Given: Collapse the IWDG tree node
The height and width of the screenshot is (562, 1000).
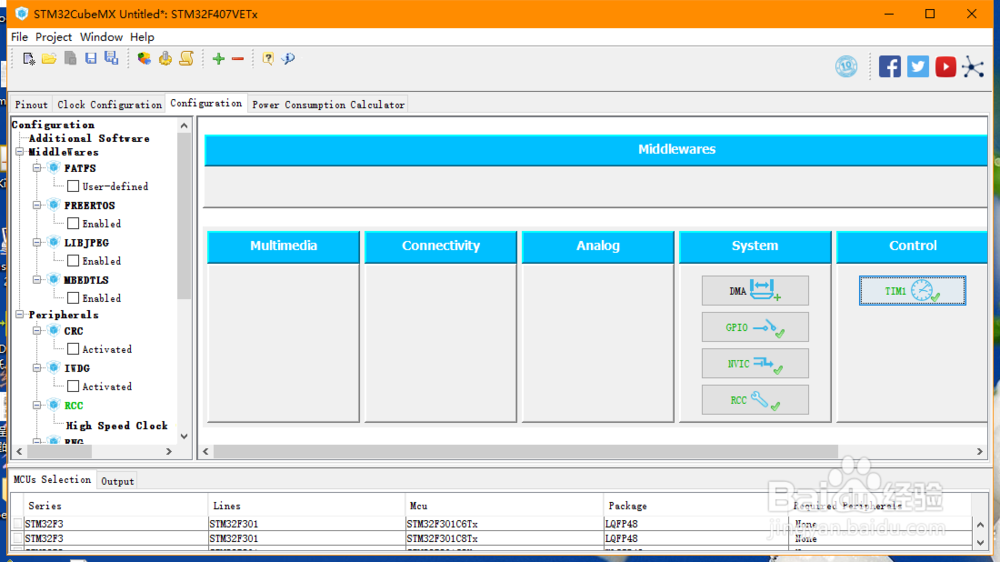Looking at the screenshot, I should [x=37, y=368].
